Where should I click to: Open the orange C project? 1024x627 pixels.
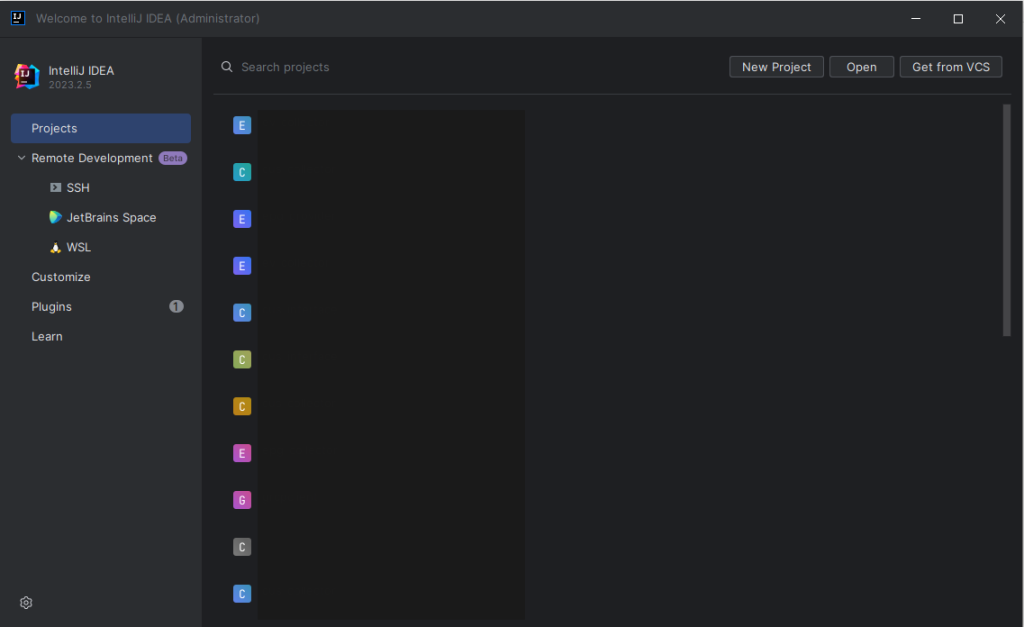point(242,407)
